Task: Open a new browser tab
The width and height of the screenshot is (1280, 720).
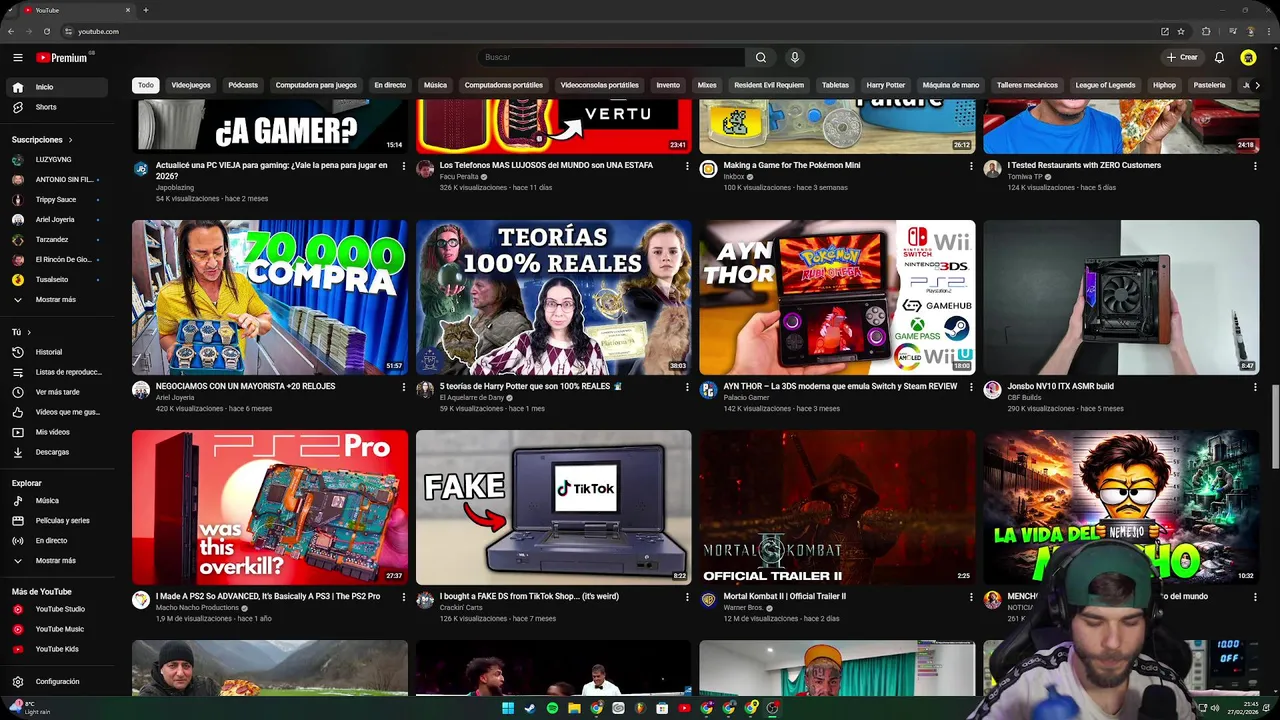Action: (x=146, y=10)
